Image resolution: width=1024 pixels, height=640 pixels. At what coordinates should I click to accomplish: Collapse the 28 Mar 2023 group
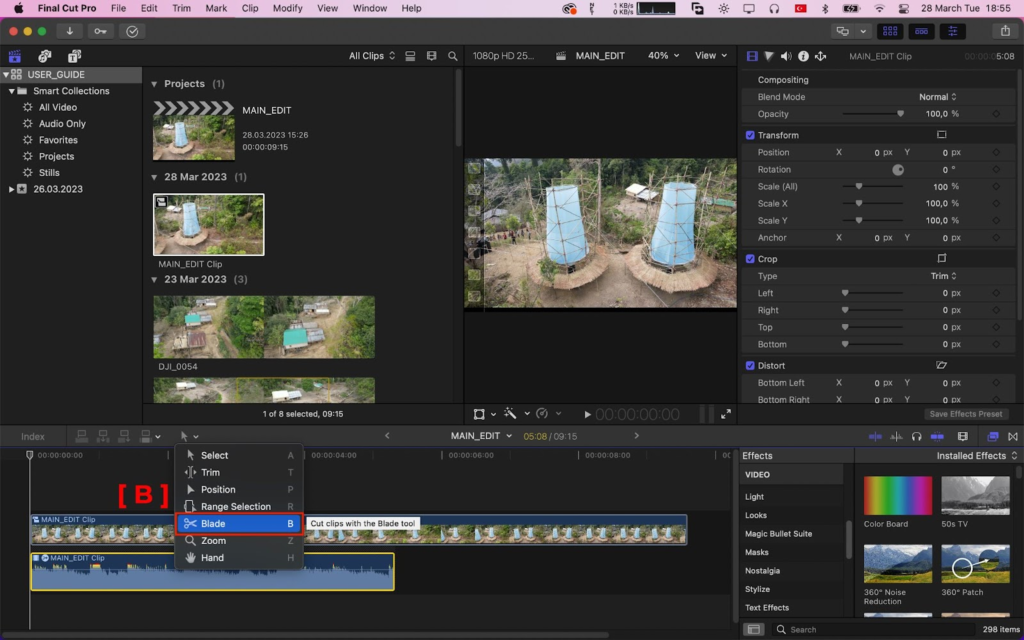pyautogui.click(x=154, y=177)
